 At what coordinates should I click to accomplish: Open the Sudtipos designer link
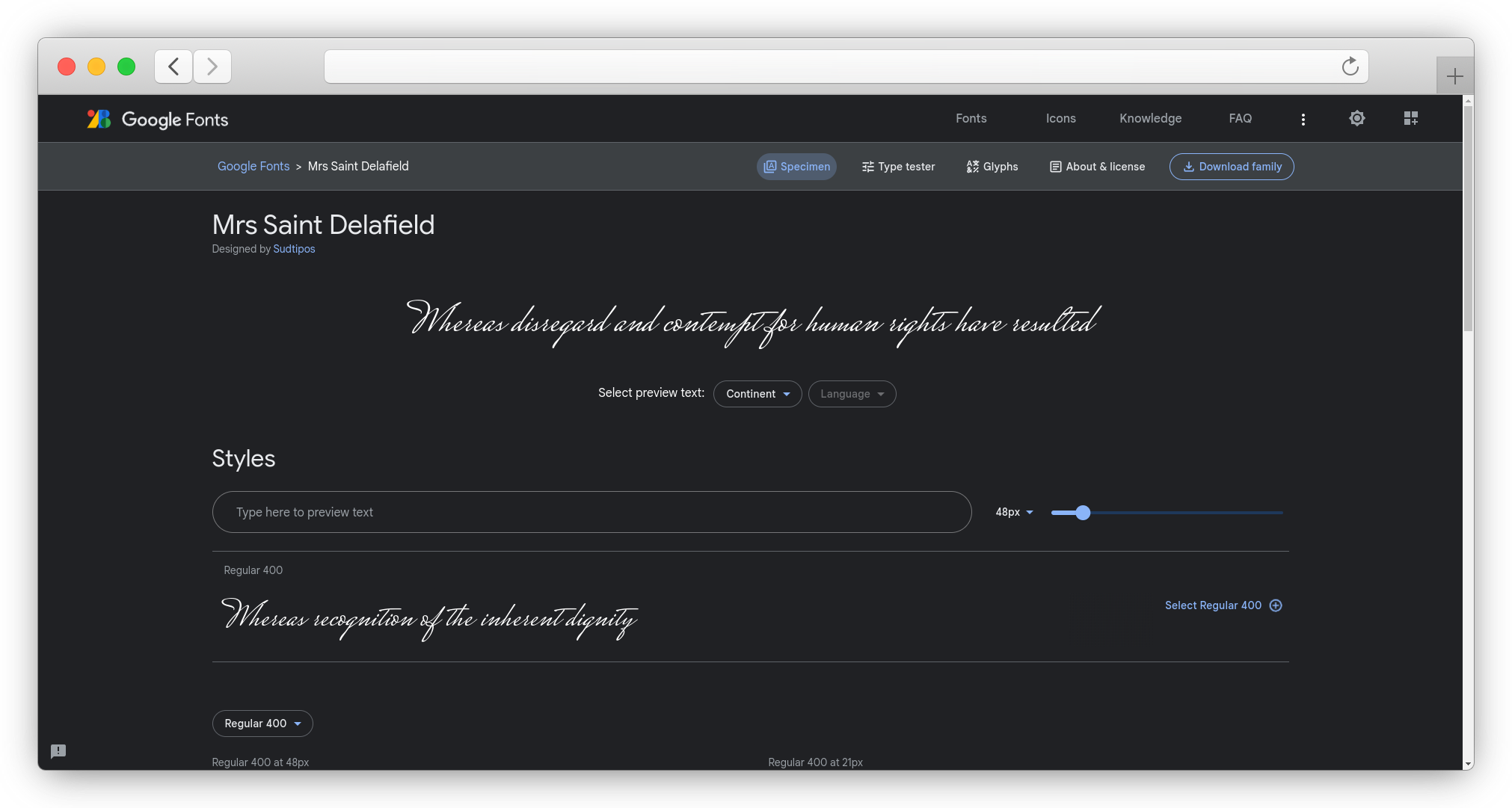[294, 249]
